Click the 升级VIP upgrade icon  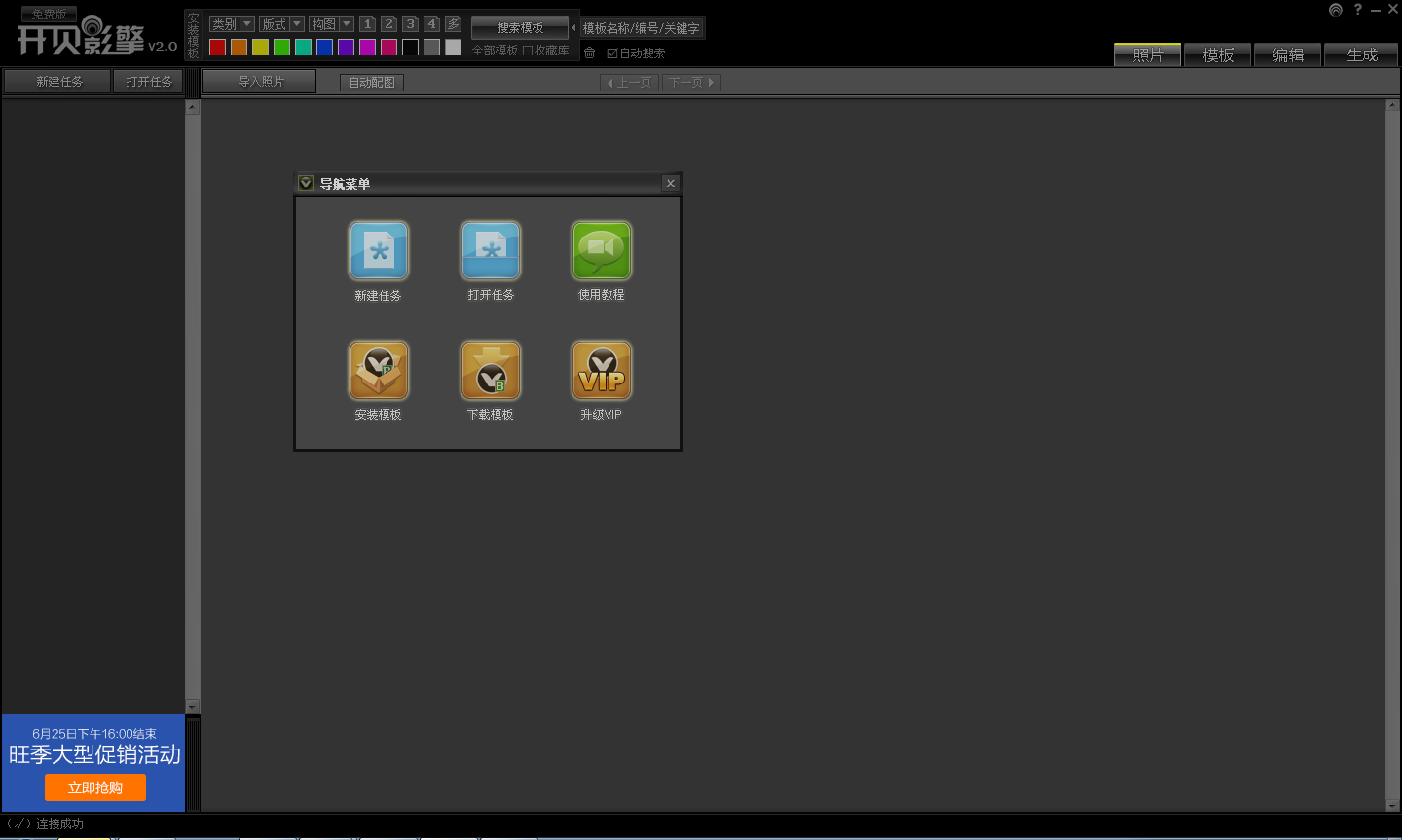tap(602, 371)
